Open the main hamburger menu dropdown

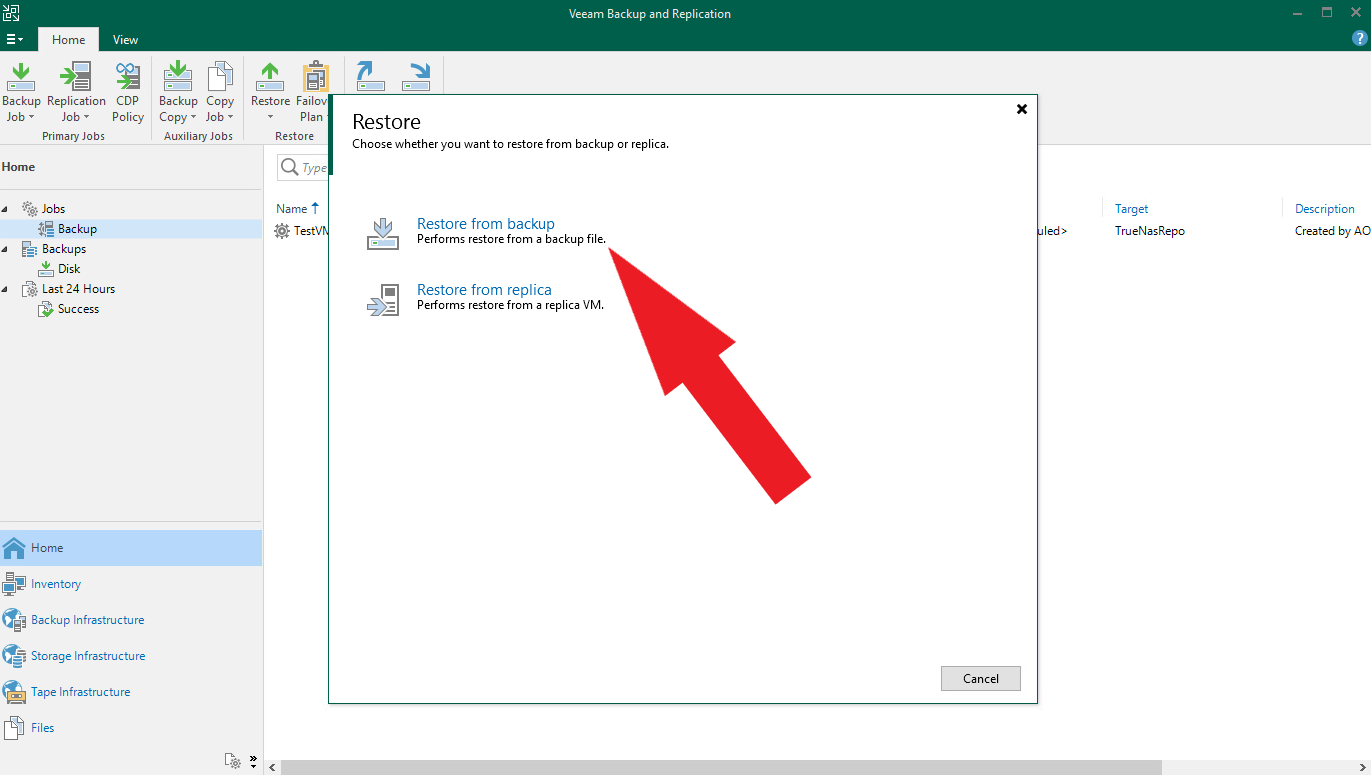pyautogui.click(x=14, y=39)
